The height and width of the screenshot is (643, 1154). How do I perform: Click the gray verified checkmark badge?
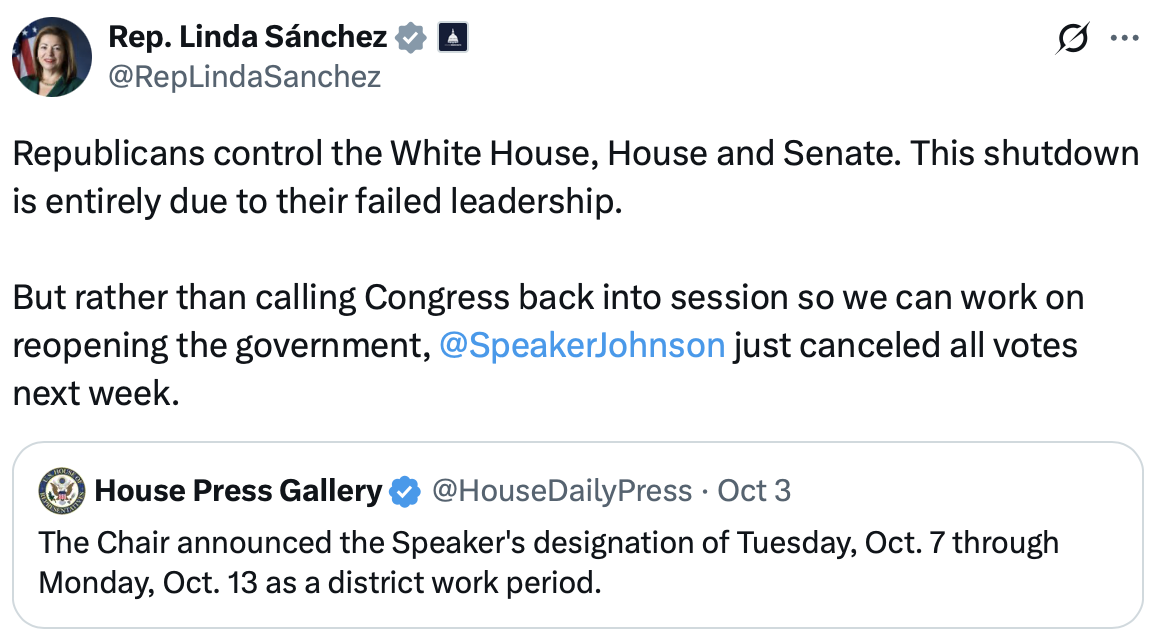click(410, 38)
